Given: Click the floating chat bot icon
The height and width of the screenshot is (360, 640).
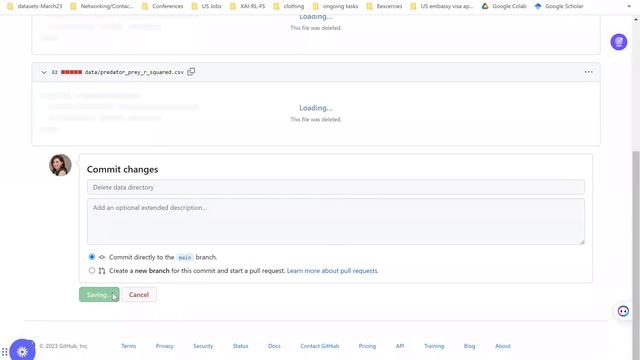Looking at the screenshot, I should (623, 311).
